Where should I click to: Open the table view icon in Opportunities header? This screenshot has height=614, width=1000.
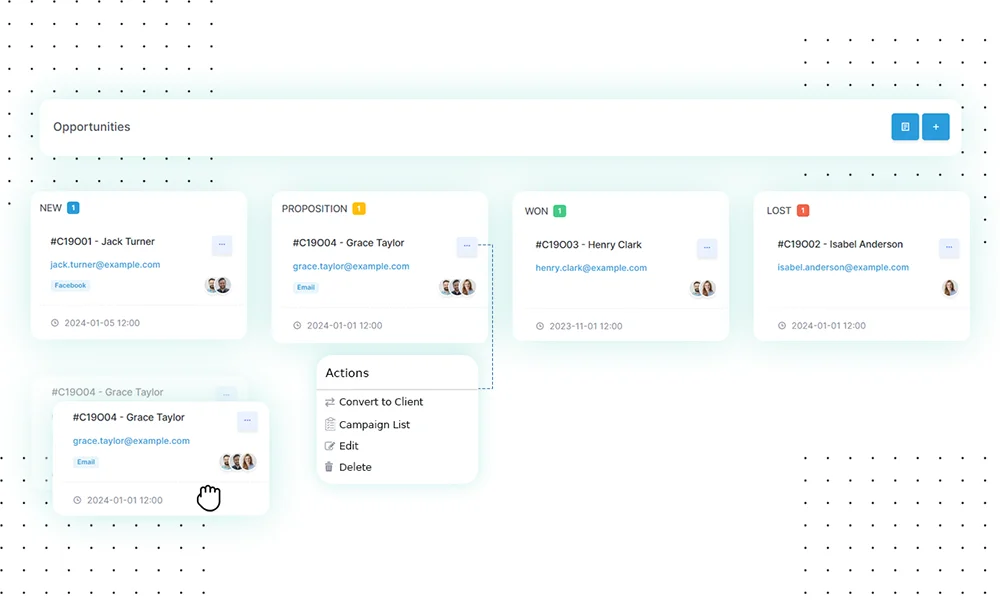904,127
